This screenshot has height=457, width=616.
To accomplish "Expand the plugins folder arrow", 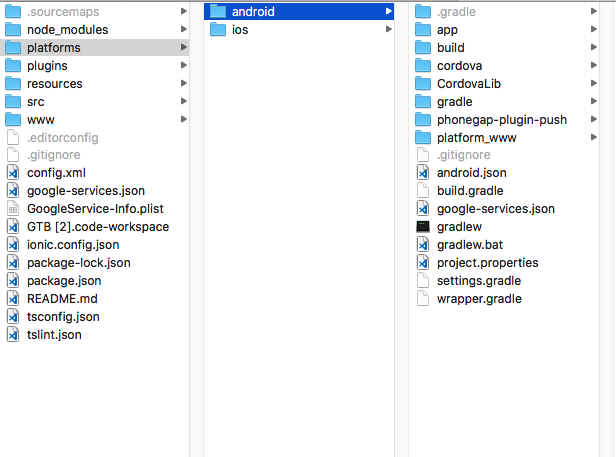I will 183,65.
